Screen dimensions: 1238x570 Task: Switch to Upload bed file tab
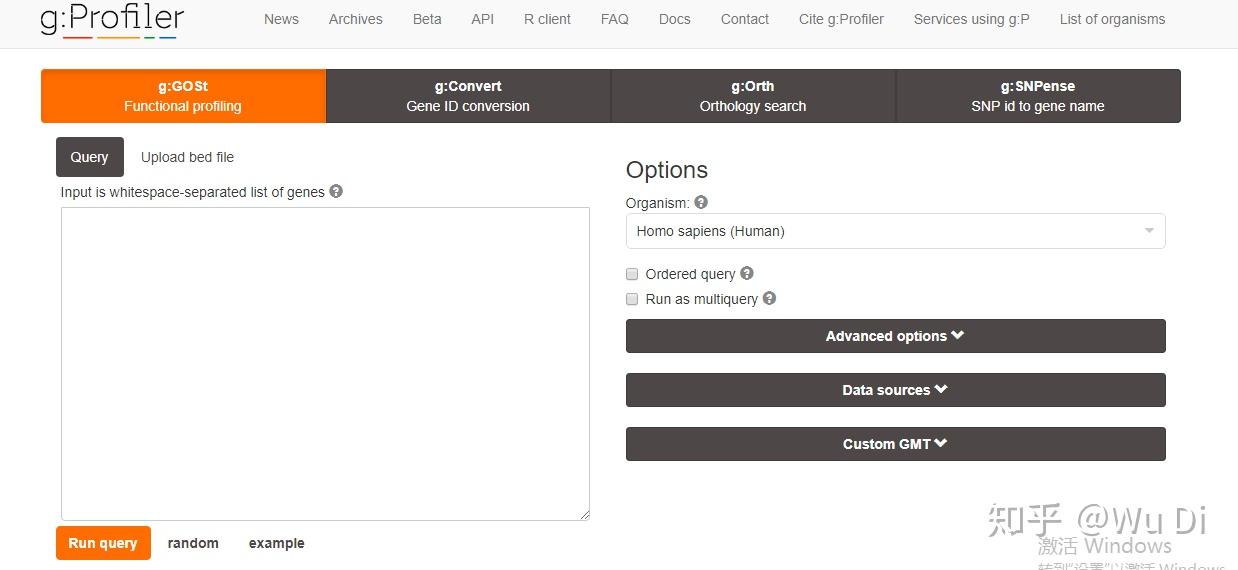click(x=187, y=157)
